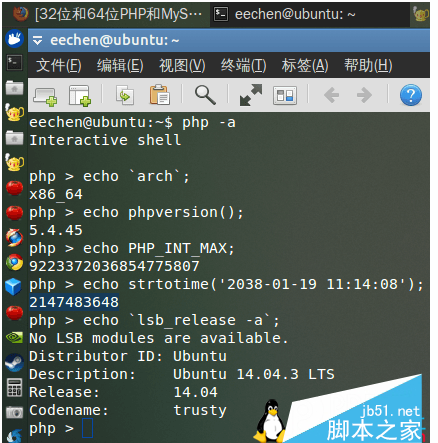
Task: Toggle fullscreen with the arrows icon
Action: point(251,95)
